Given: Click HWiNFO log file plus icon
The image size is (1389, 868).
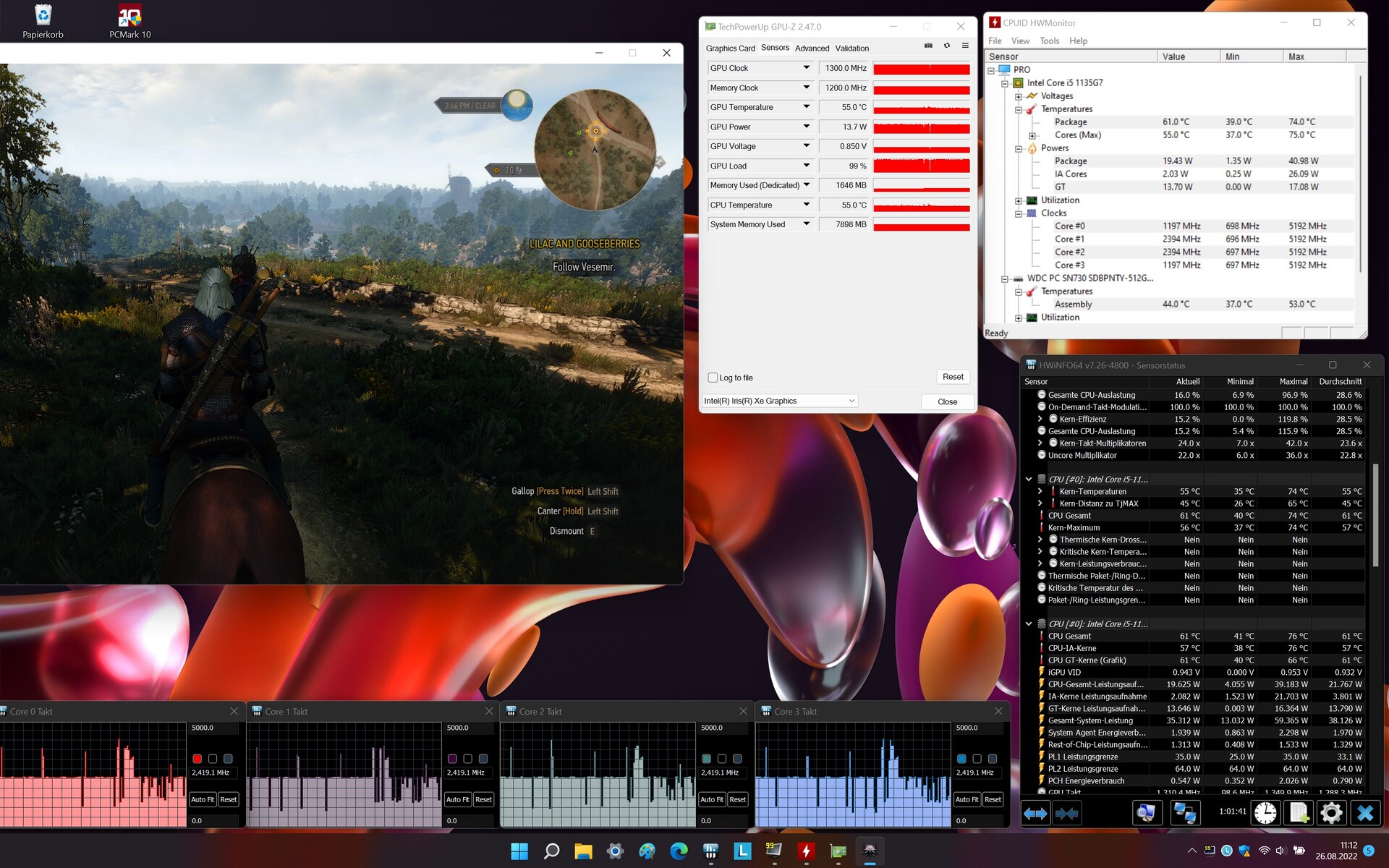Looking at the screenshot, I should point(1299,813).
